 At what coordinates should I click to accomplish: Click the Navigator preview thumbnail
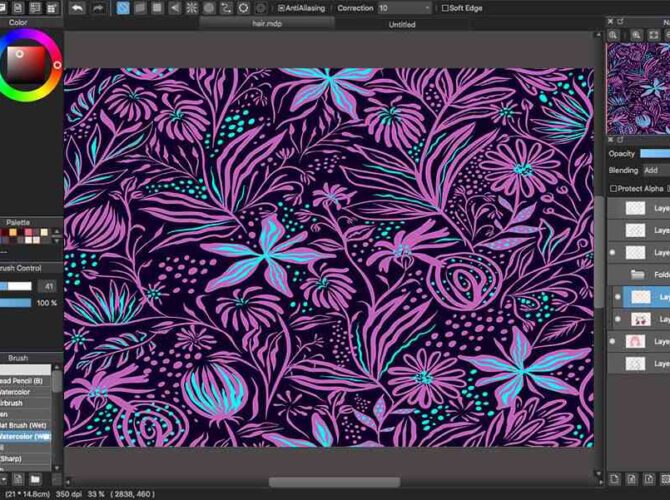[638, 88]
